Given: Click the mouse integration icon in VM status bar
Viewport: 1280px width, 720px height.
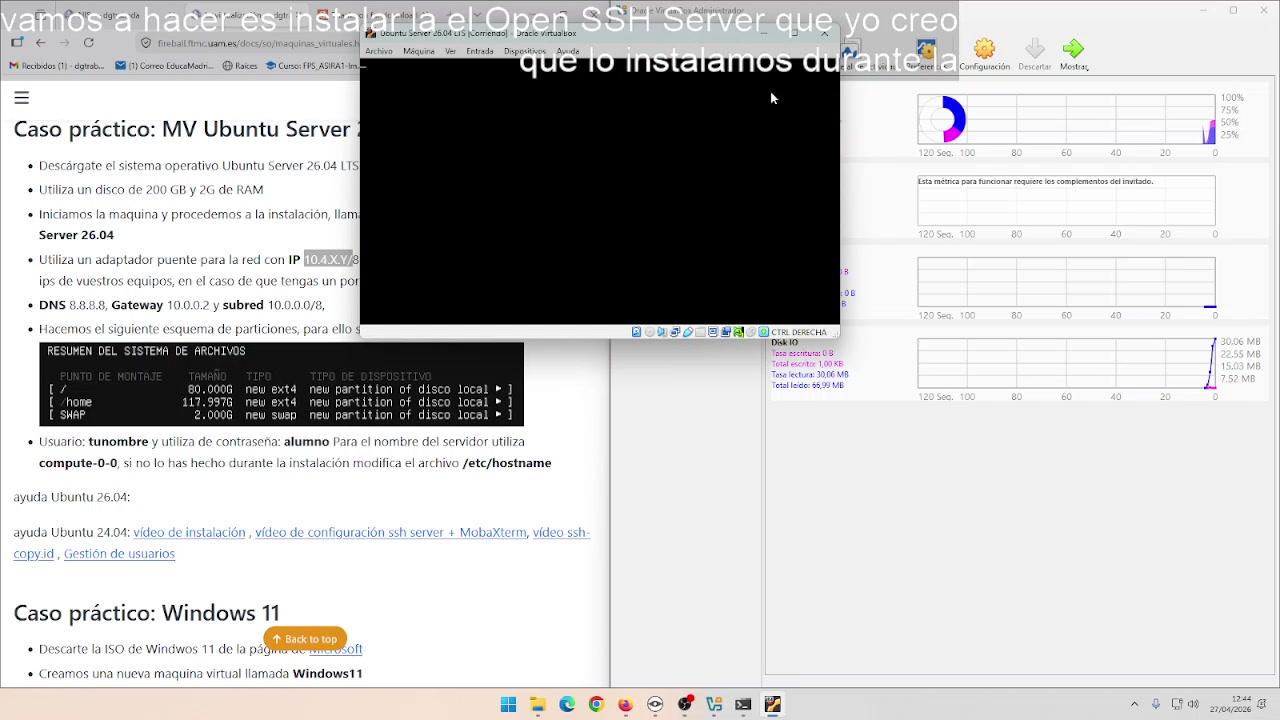Looking at the screenshot, I should pyautogui.click(x=751, y=332).
